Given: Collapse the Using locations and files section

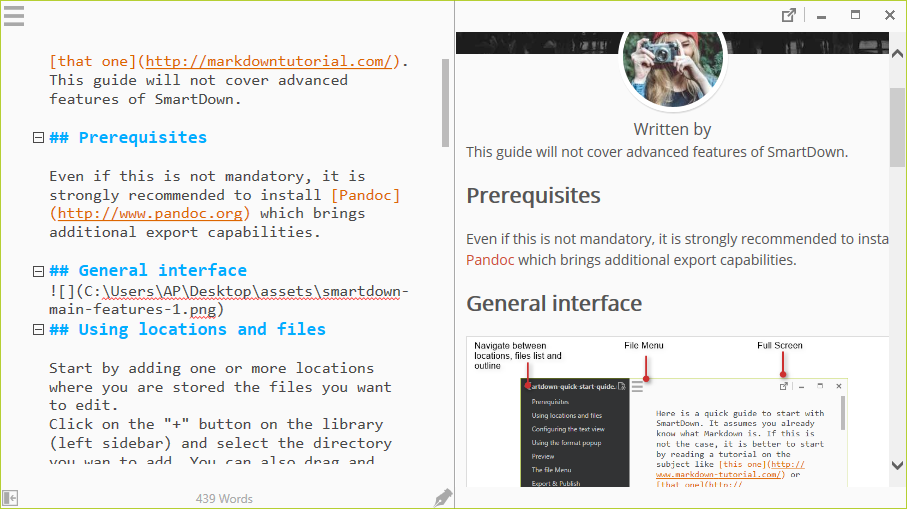Looking at the screenshot, I should coord(38,330).
